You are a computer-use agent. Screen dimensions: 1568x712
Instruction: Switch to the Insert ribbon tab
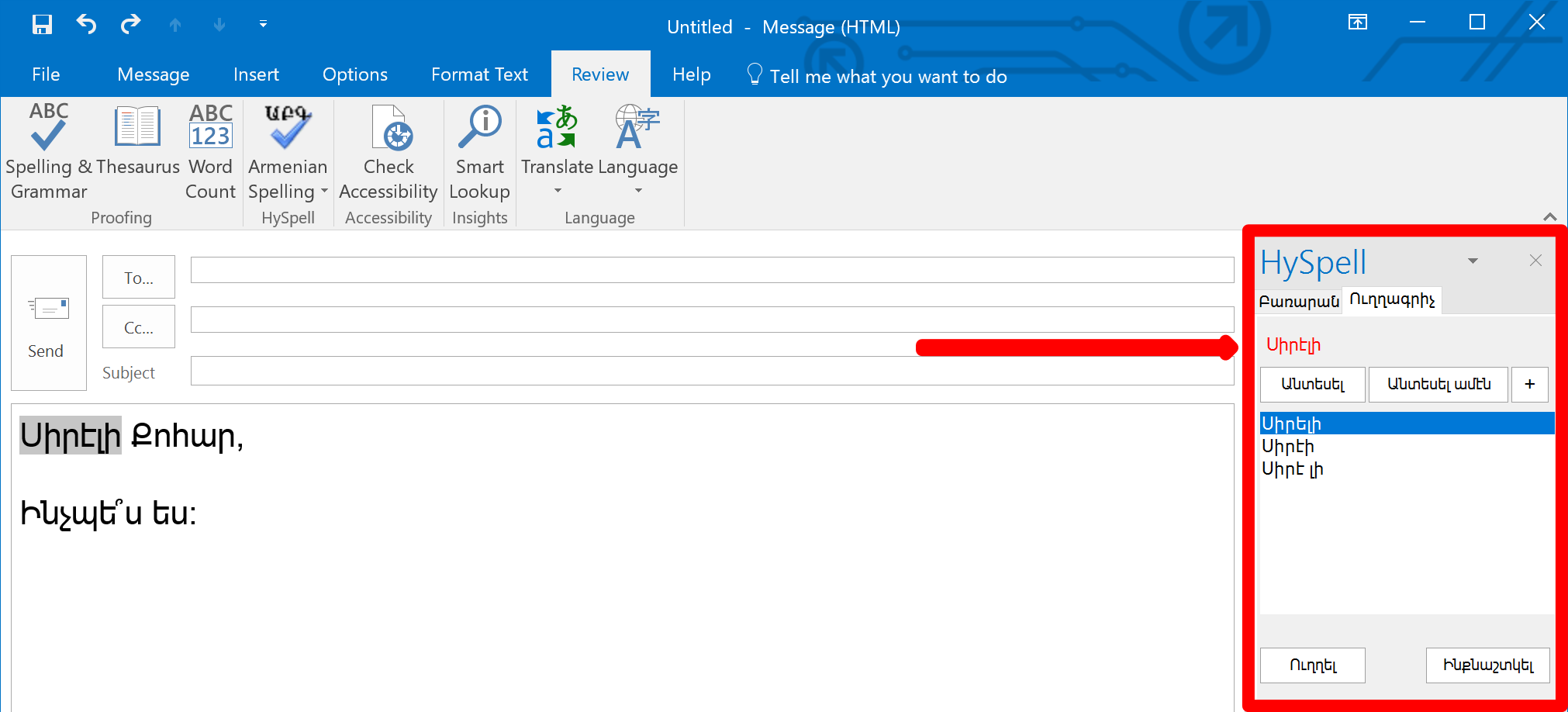pos(256,74)
